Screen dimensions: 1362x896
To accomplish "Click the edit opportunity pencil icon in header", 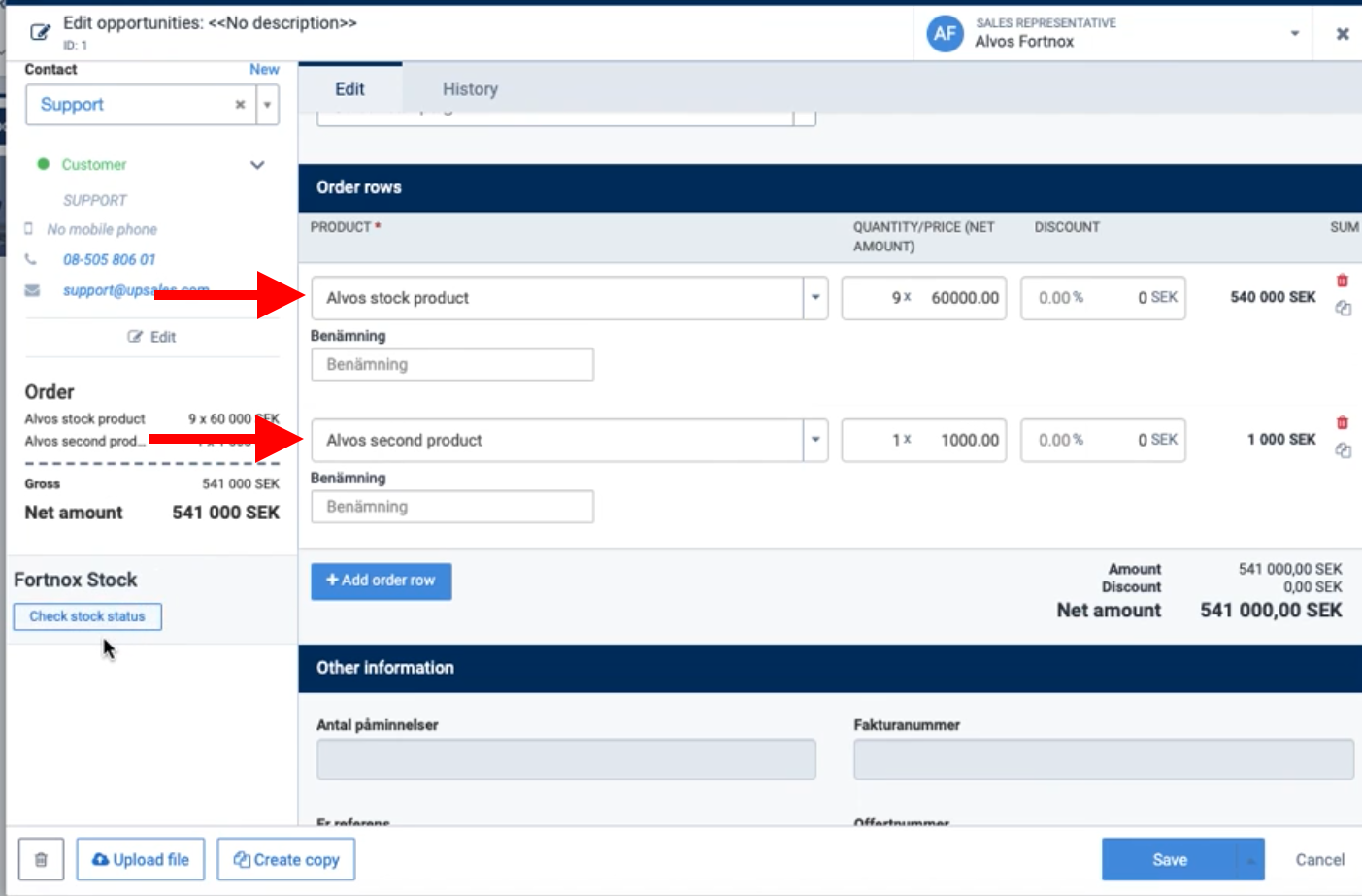I will 40,32.
